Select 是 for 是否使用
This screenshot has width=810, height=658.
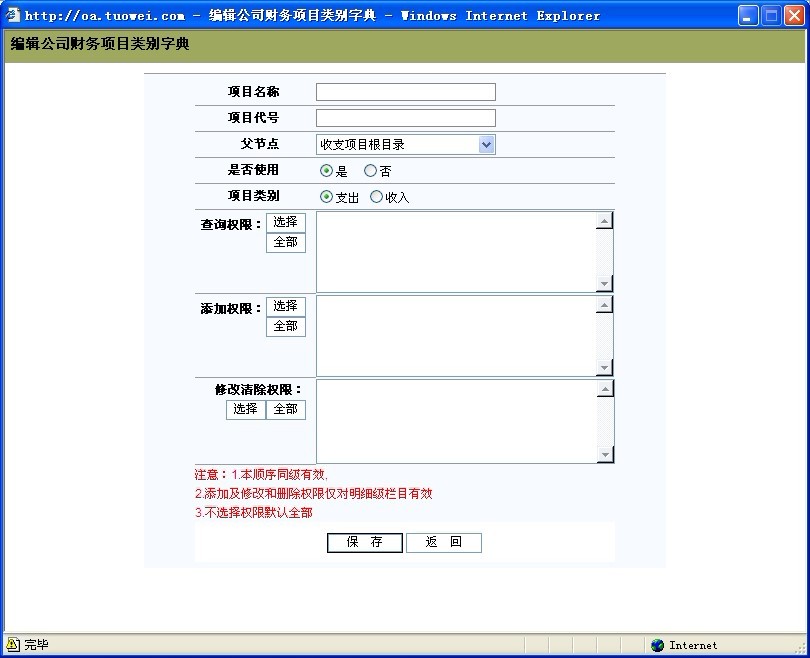(326, 171)
